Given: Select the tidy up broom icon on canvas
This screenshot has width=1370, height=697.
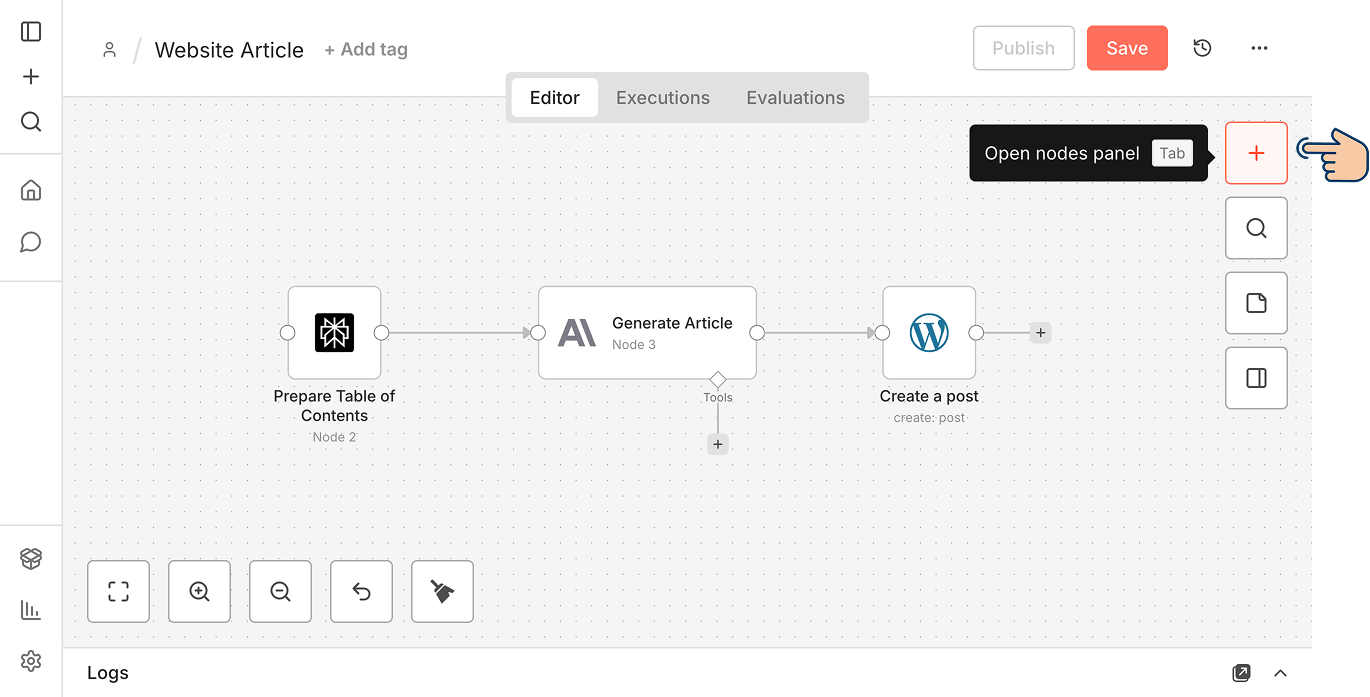Looking at the screenshot, I should [x=442, y=591].
